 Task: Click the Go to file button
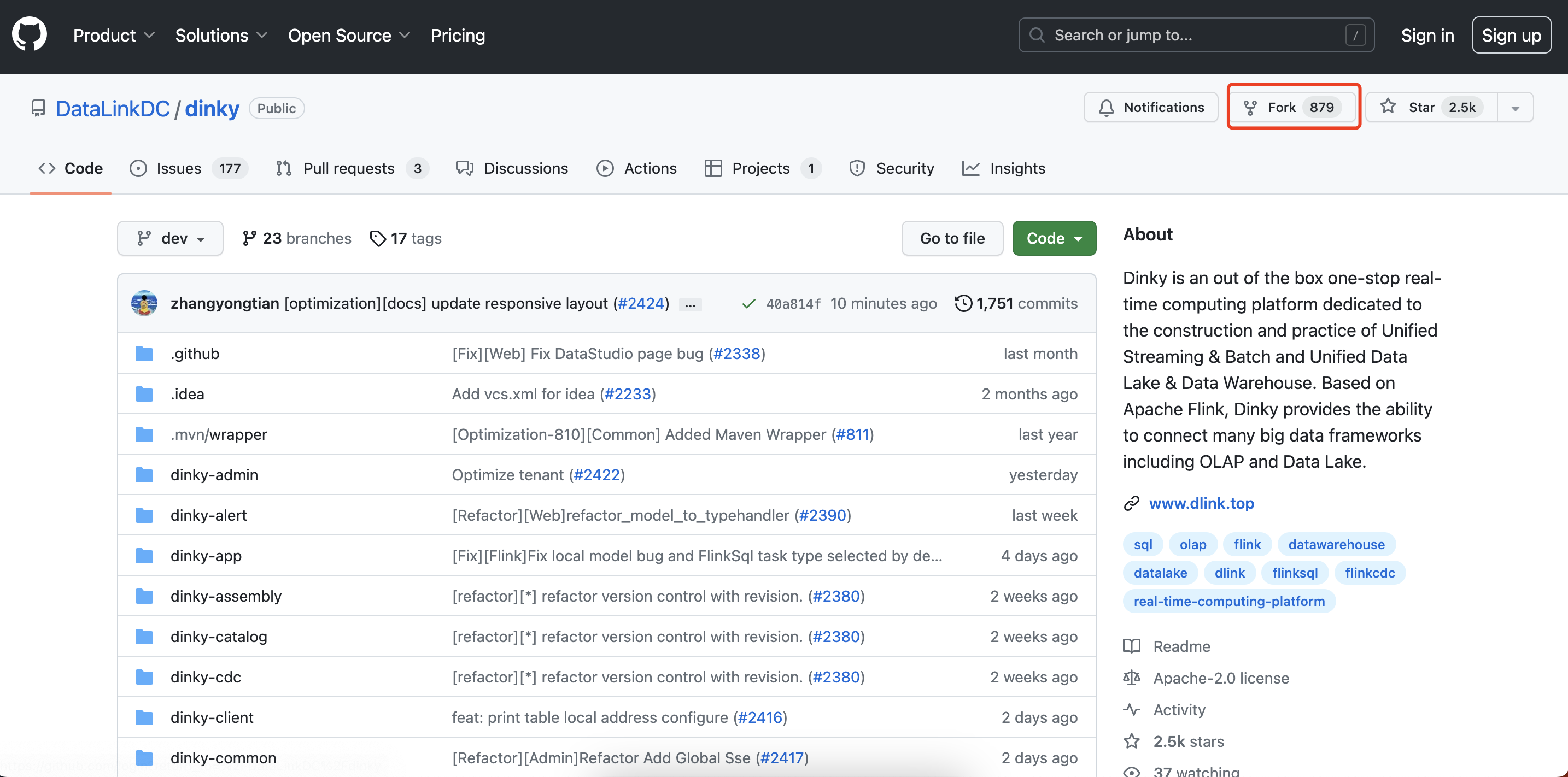pyautogui.click(x=951, y=239)
